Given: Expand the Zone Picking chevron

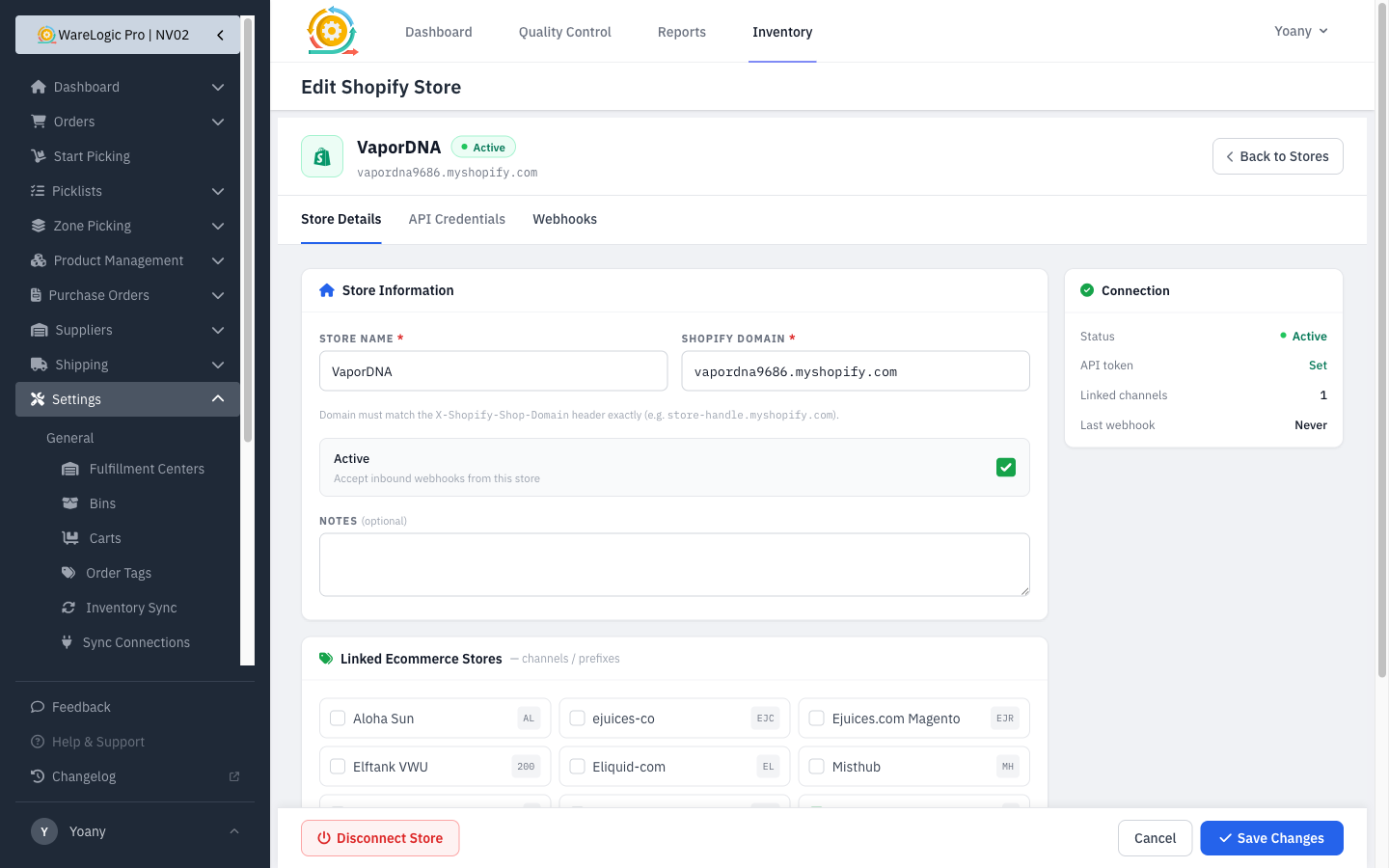Looking at the screenshot, I should pyautogui.click(x=218, y=226).
